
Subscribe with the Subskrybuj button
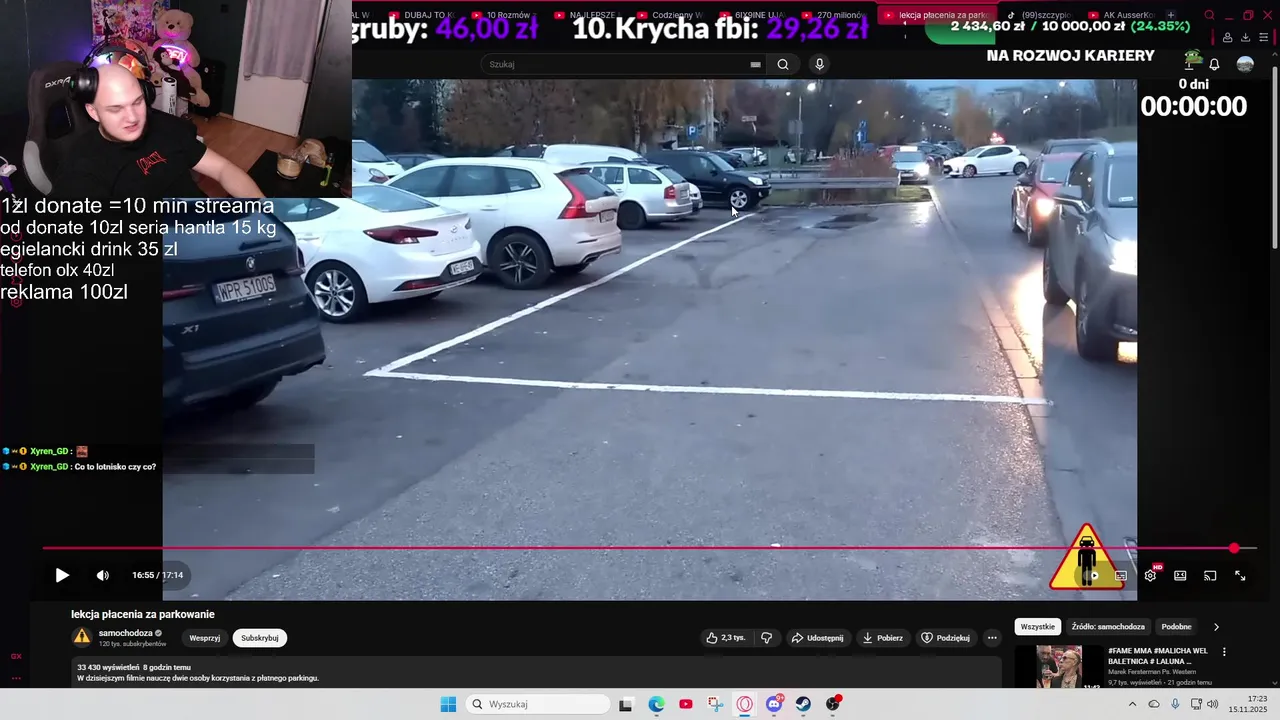pyautogui.click(x=260, y=638)
